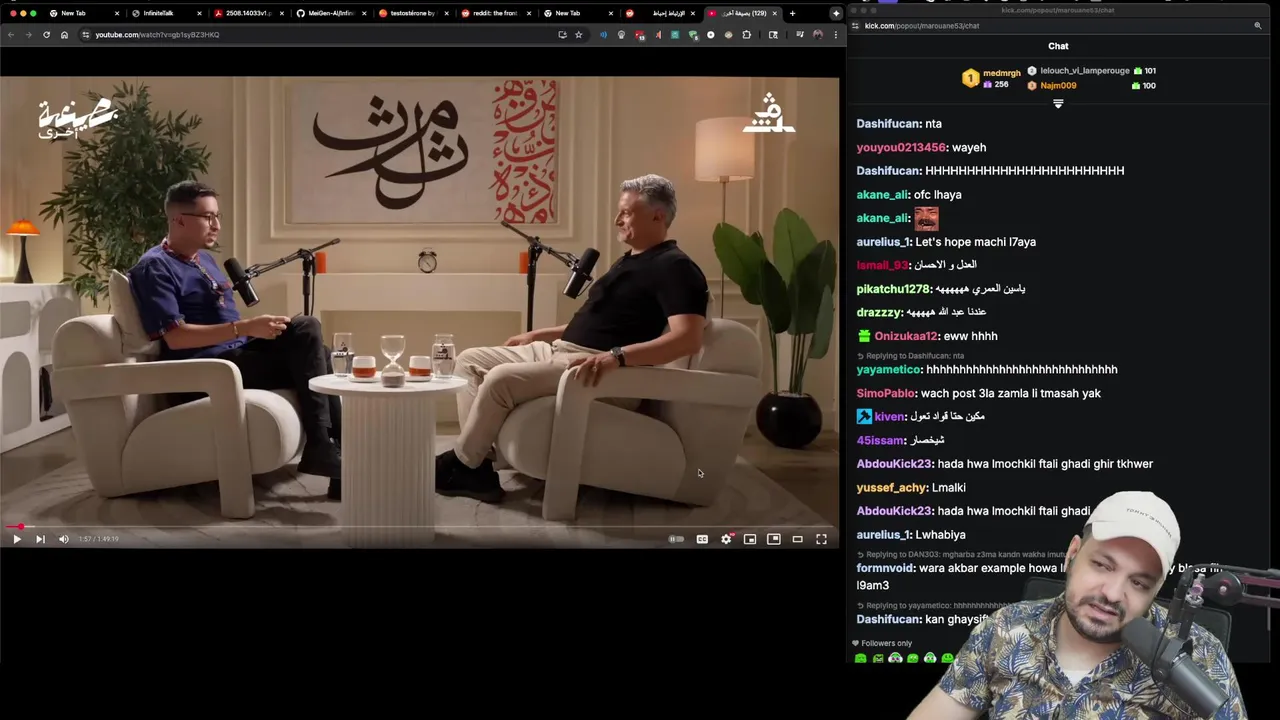Select the first green emote below chat

(860, 659)
